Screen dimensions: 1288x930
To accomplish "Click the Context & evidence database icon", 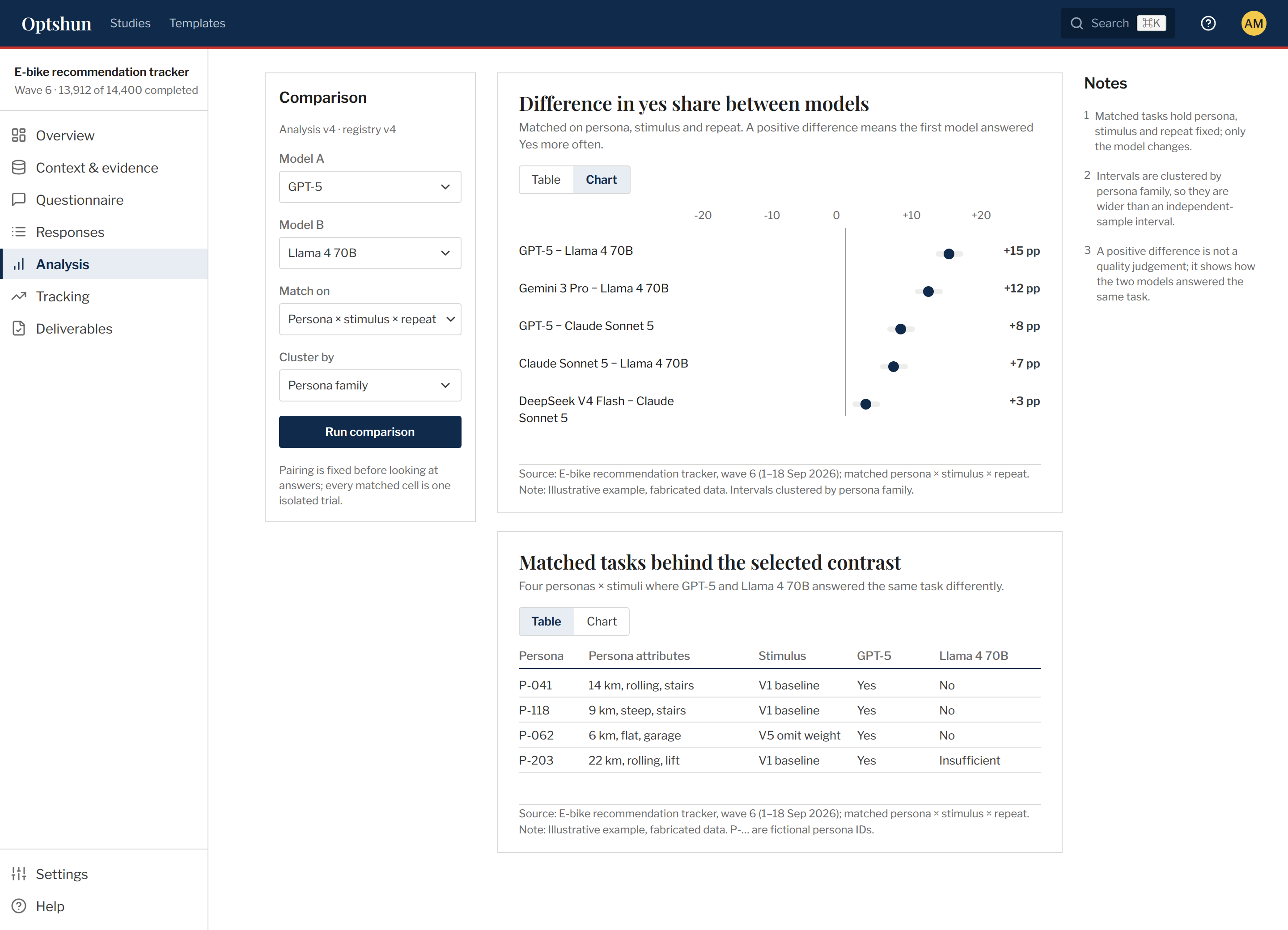I will click(19, 168).
